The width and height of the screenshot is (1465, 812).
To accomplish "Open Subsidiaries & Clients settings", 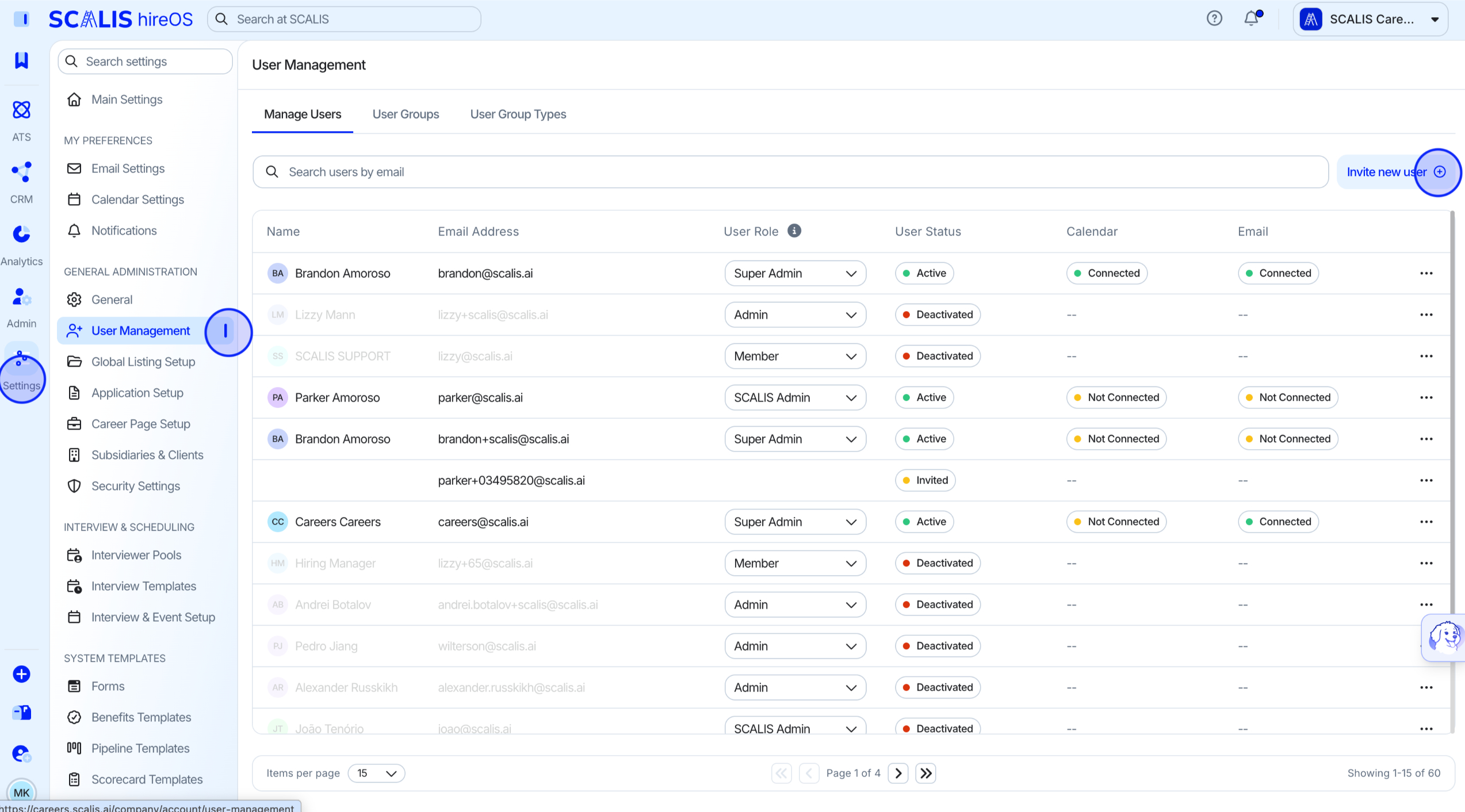I will pyautogui.click(x=147, y=455).
